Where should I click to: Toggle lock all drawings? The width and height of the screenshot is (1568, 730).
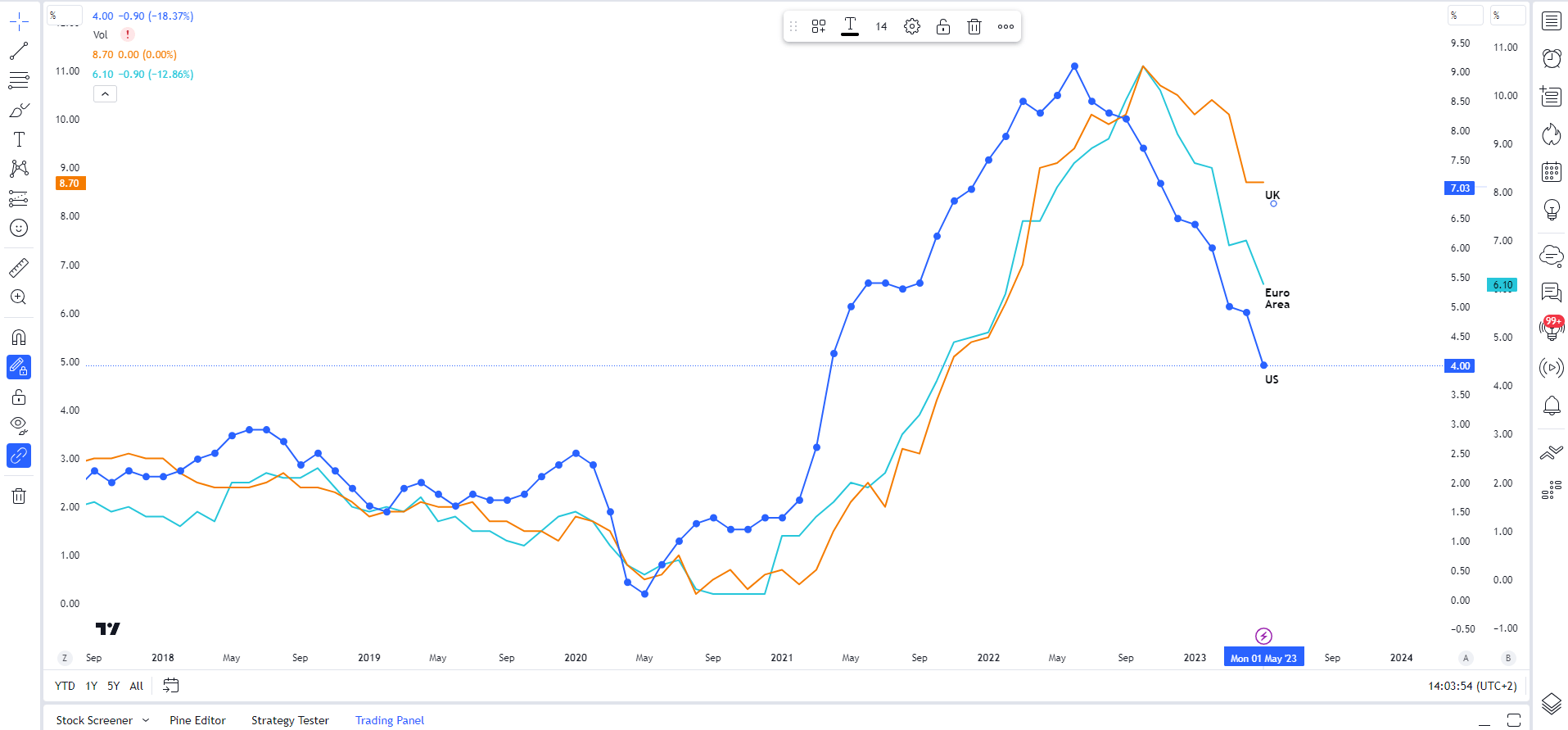19,397
